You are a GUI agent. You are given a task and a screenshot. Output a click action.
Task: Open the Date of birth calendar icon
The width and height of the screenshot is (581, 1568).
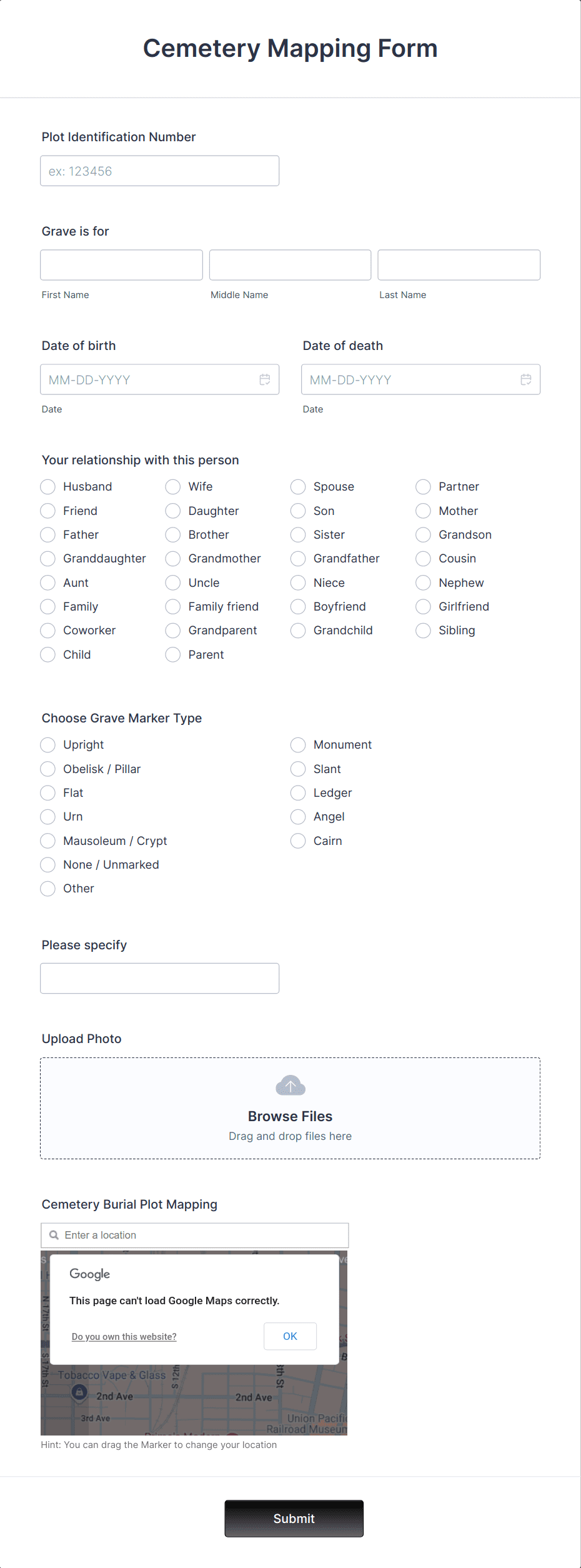[265, 379]
